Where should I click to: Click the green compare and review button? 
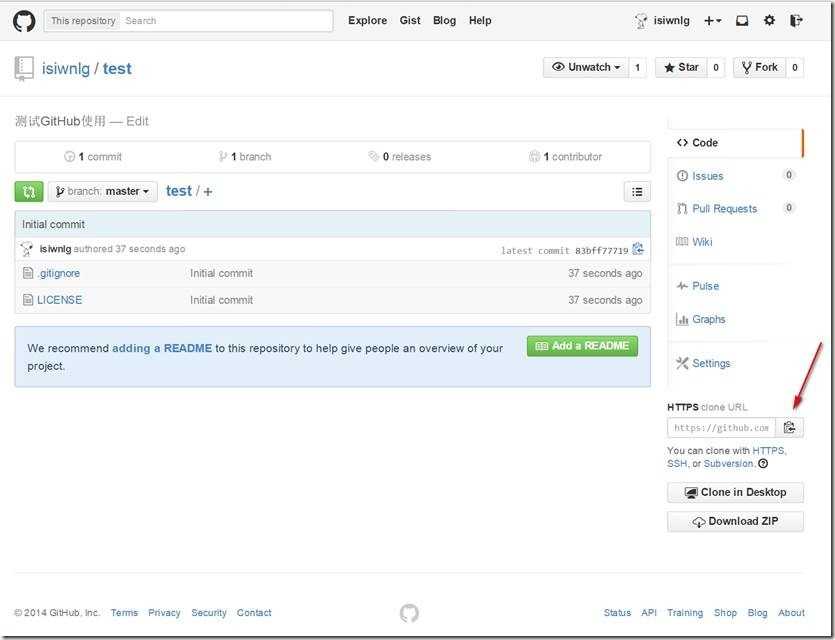coord(29,192)
